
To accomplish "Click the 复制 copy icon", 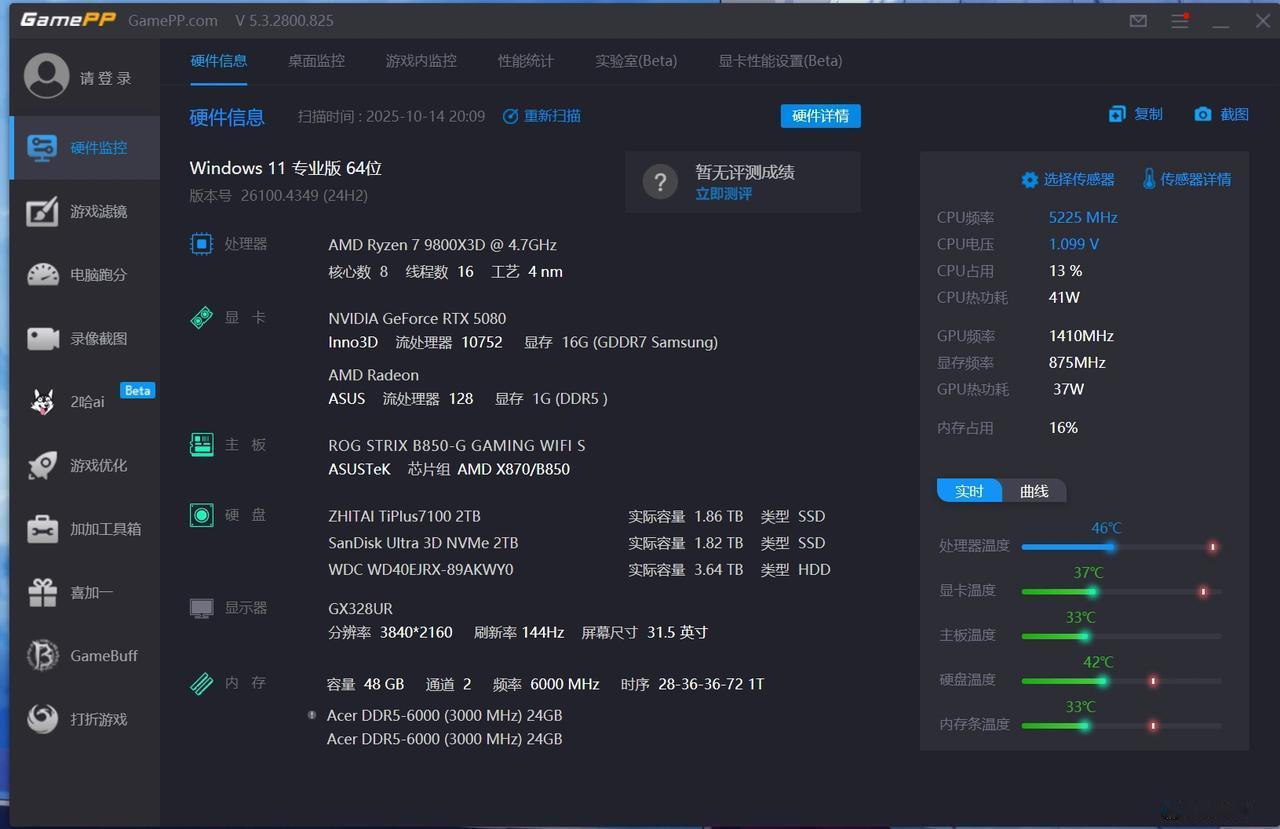I will click(x=1117, y=114).
